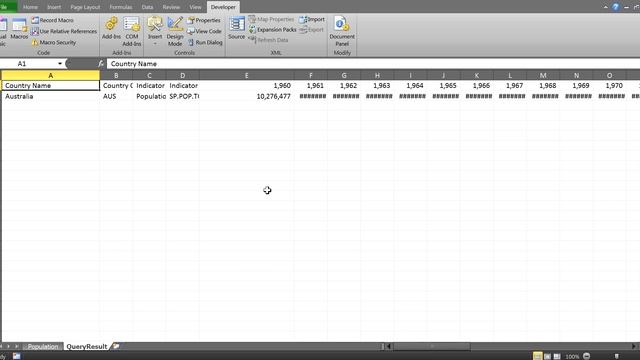This screenshot has height=360, width=640.
Task: Click macro recording icon in status bar
Action: click(16, 356)
